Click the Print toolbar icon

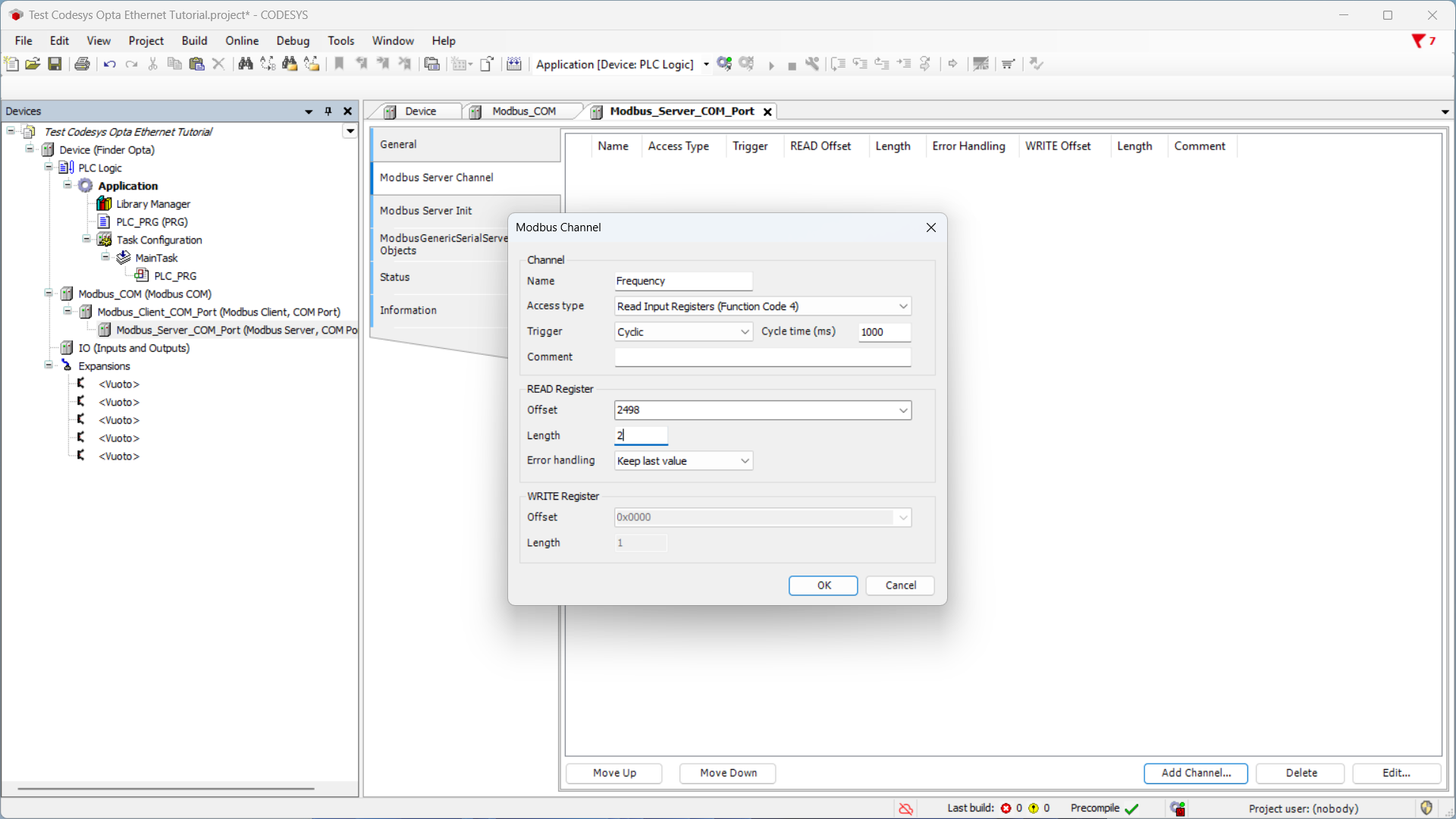(82, 64)
